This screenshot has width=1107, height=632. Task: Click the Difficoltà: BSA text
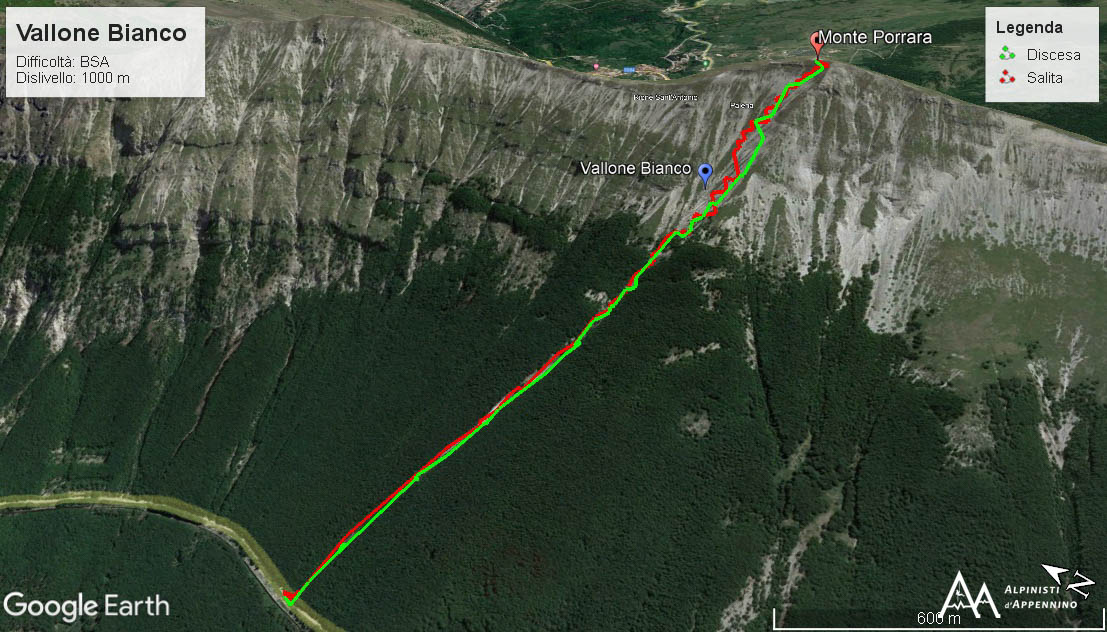coord(62,62)
